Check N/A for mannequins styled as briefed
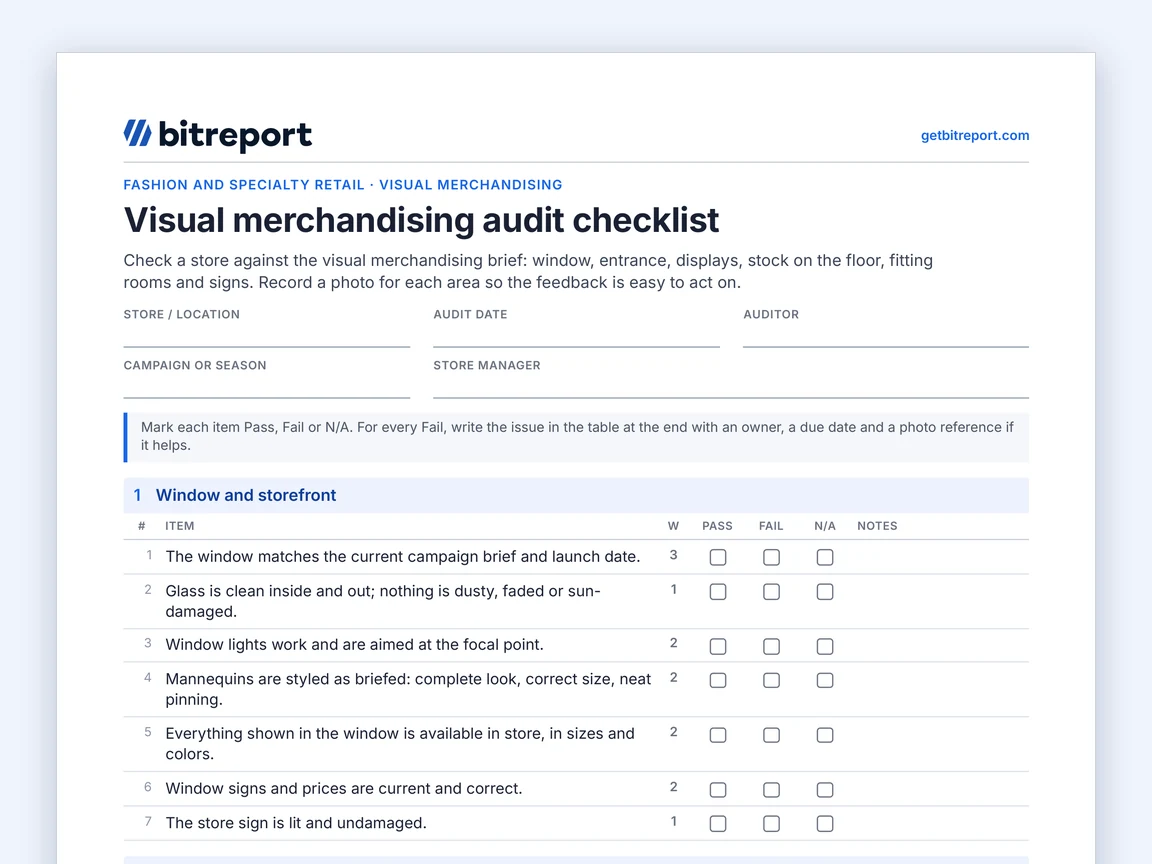 pyautogui.click(x=825, y=680)
